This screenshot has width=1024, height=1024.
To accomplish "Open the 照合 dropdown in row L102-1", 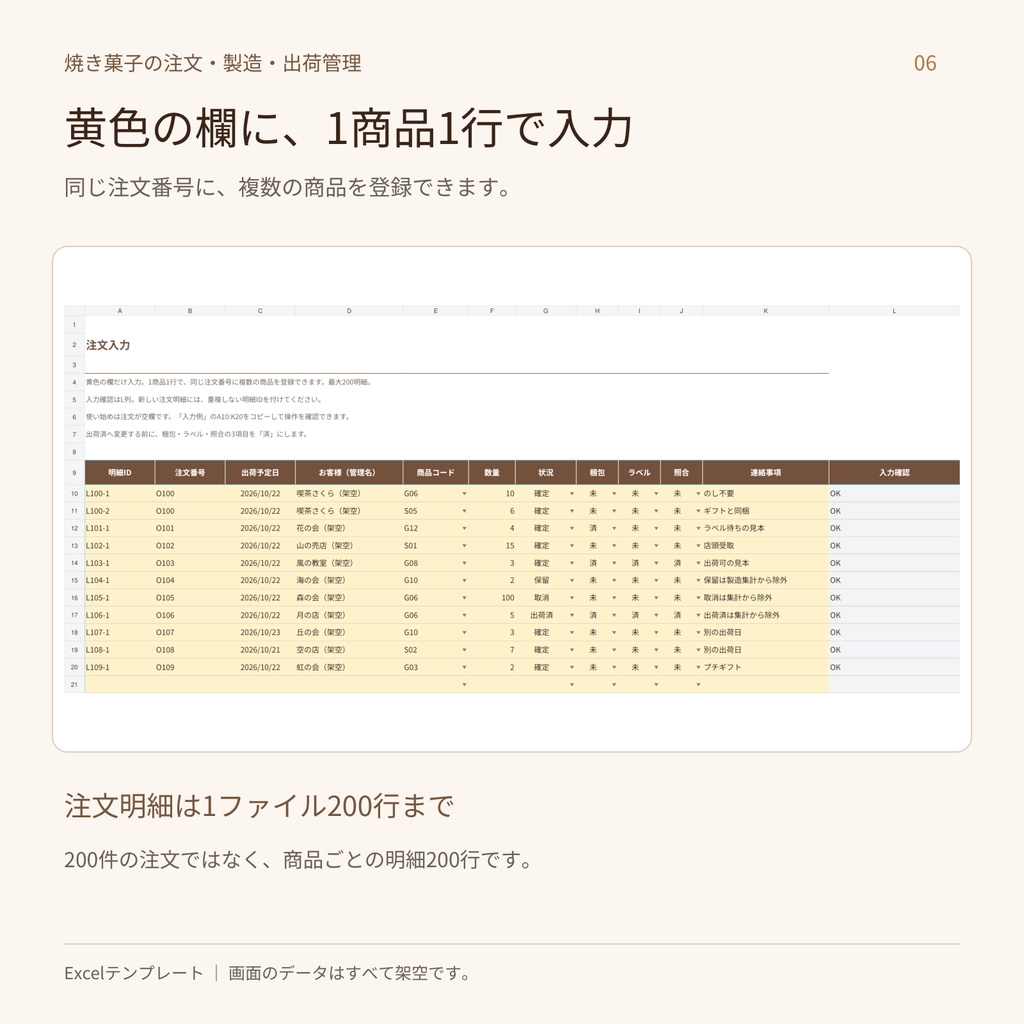I will [698, 546].
